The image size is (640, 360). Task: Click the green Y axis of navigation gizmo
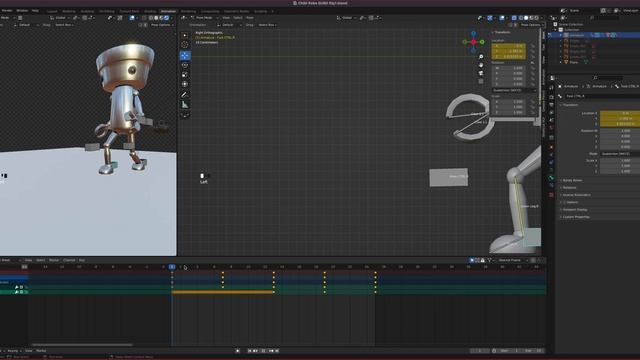pos(482,42)
